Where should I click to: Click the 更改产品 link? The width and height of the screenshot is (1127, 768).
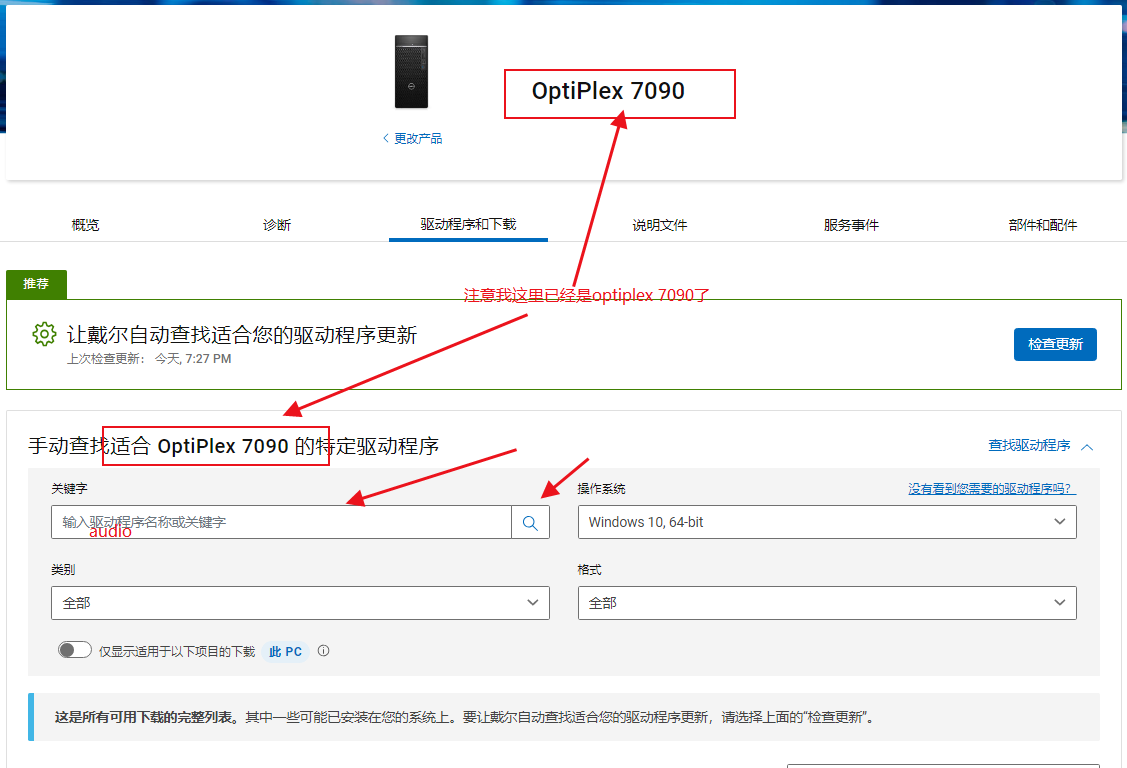coord(418,138)
